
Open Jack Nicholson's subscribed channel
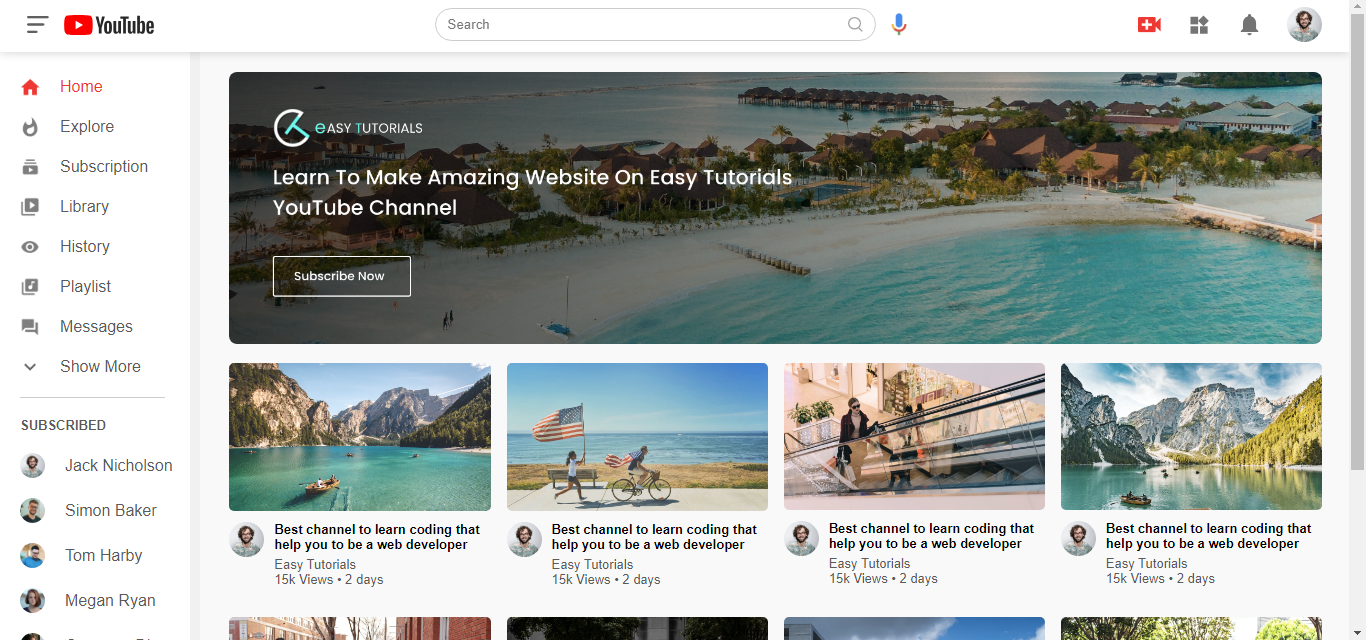tap(117, 465)
